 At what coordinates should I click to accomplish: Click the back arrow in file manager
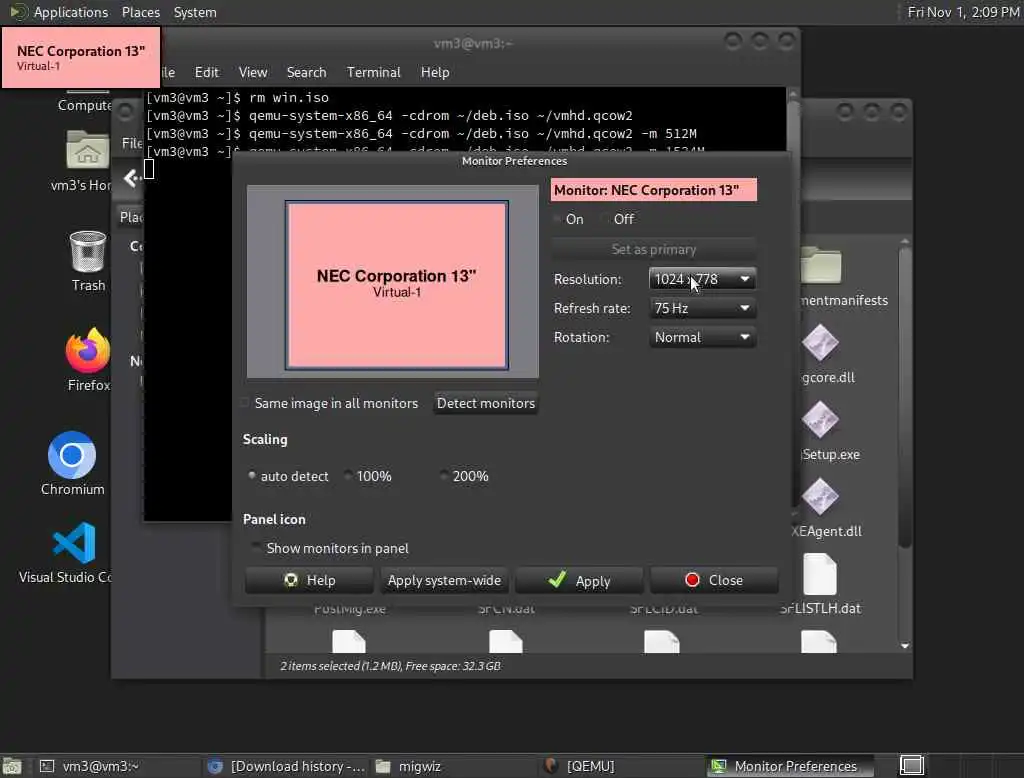click(x=133, y=178)
